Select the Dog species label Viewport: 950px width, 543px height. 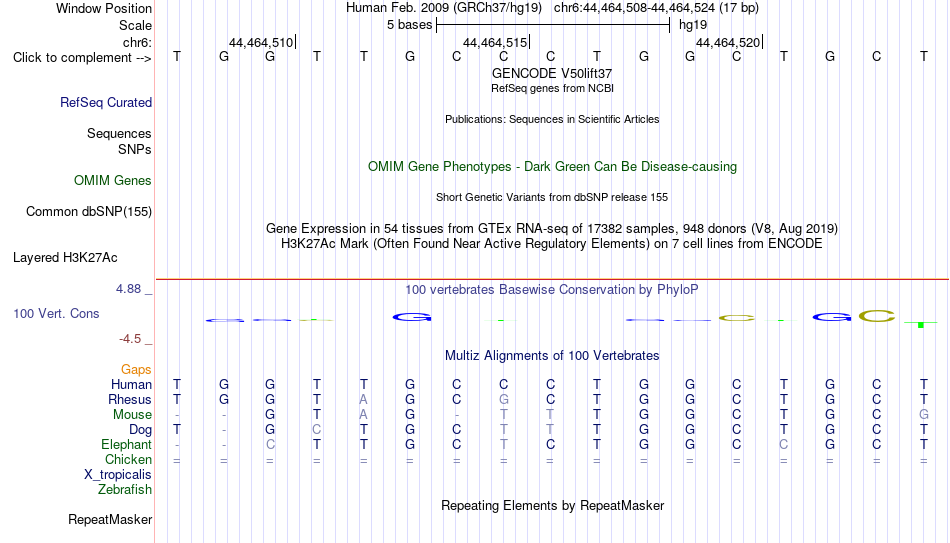tap(141, 430)
